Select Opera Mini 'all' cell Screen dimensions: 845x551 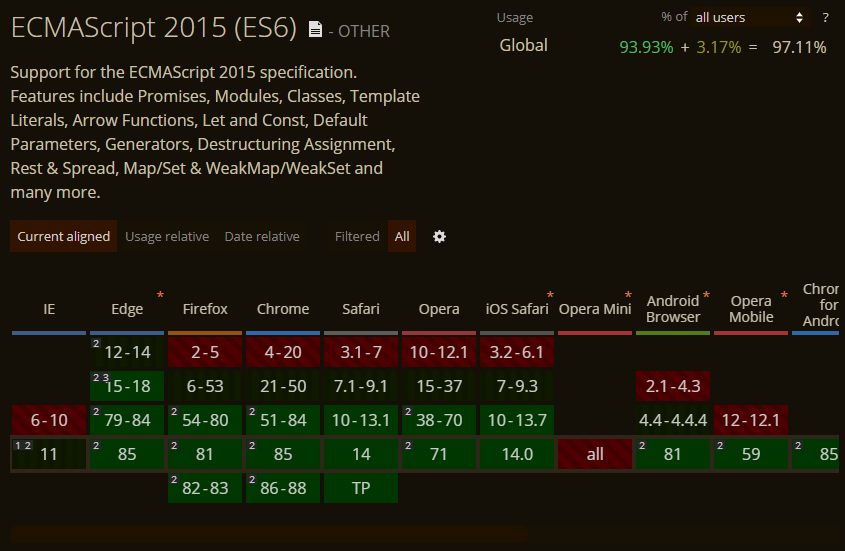coord(595,454)
